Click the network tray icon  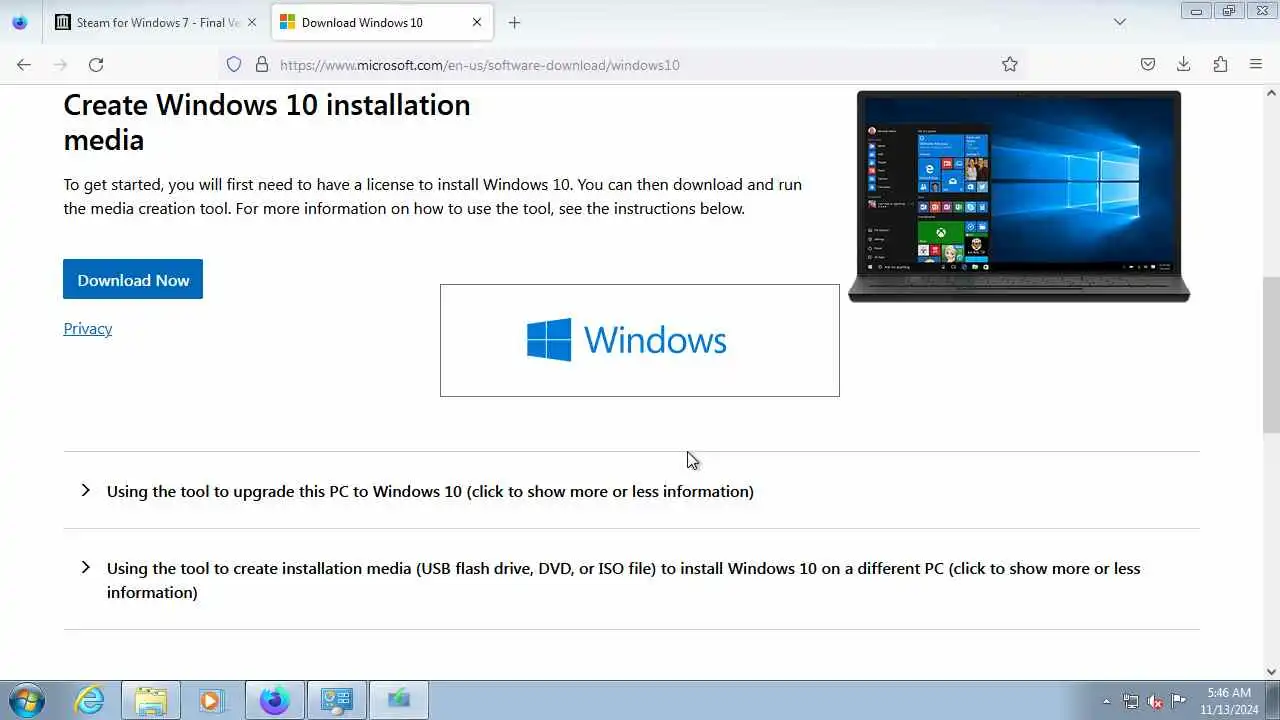(x=1131, y=701)
